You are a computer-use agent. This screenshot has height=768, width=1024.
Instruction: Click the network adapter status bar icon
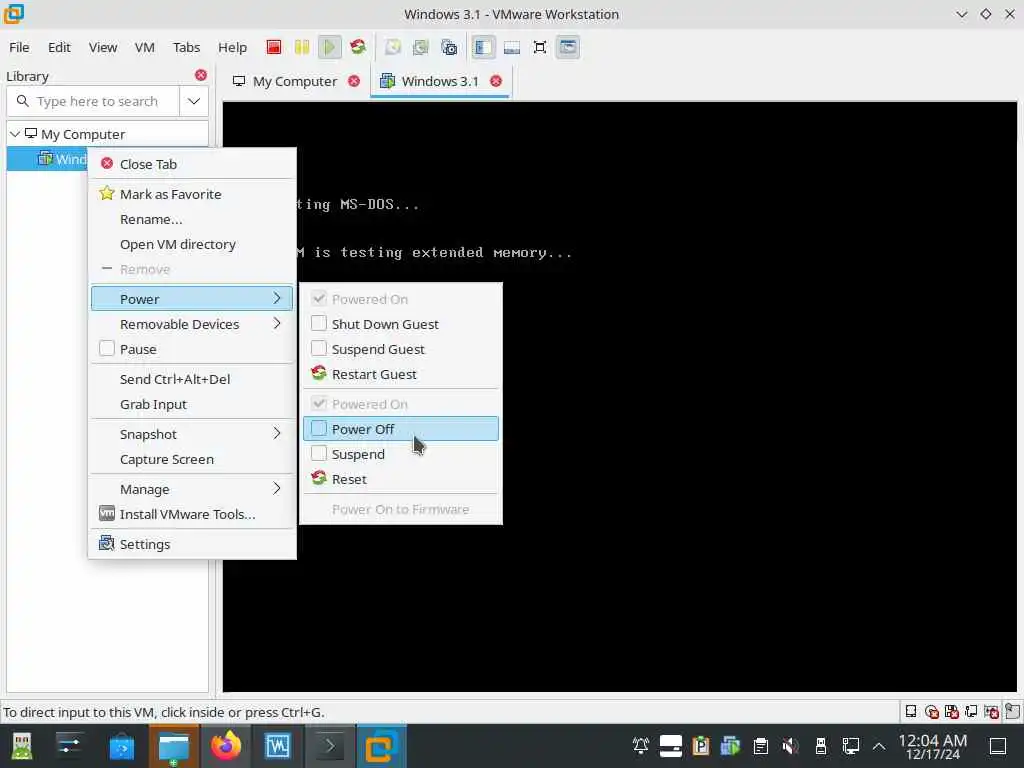coord(971,711)
